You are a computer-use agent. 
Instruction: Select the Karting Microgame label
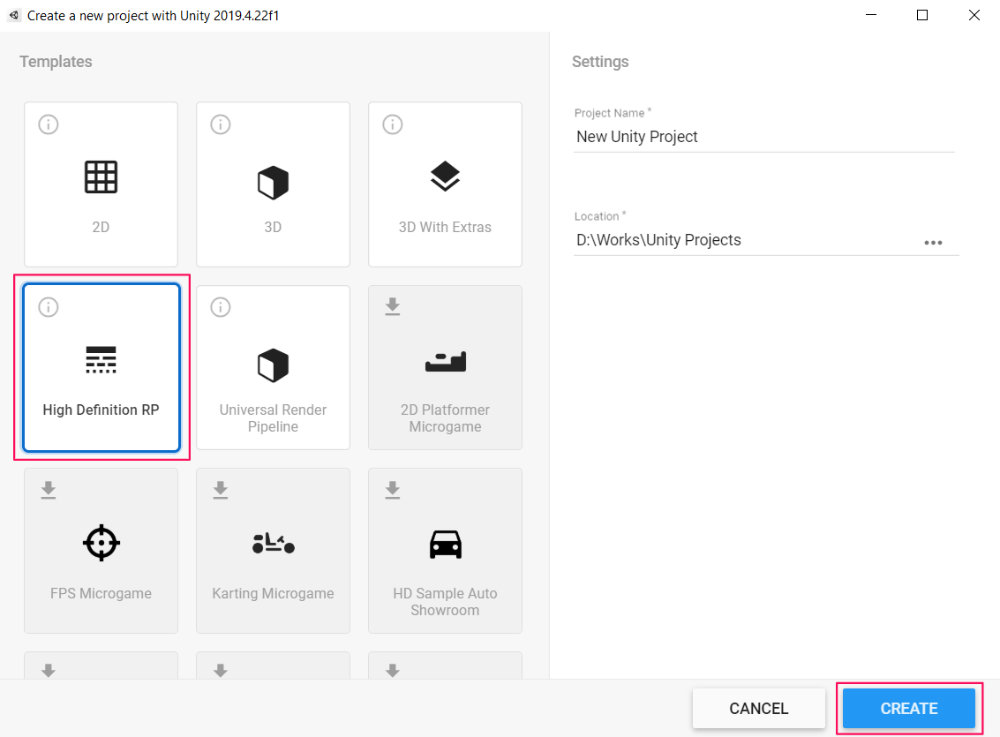pyautogui.click(x=273, y=594)
